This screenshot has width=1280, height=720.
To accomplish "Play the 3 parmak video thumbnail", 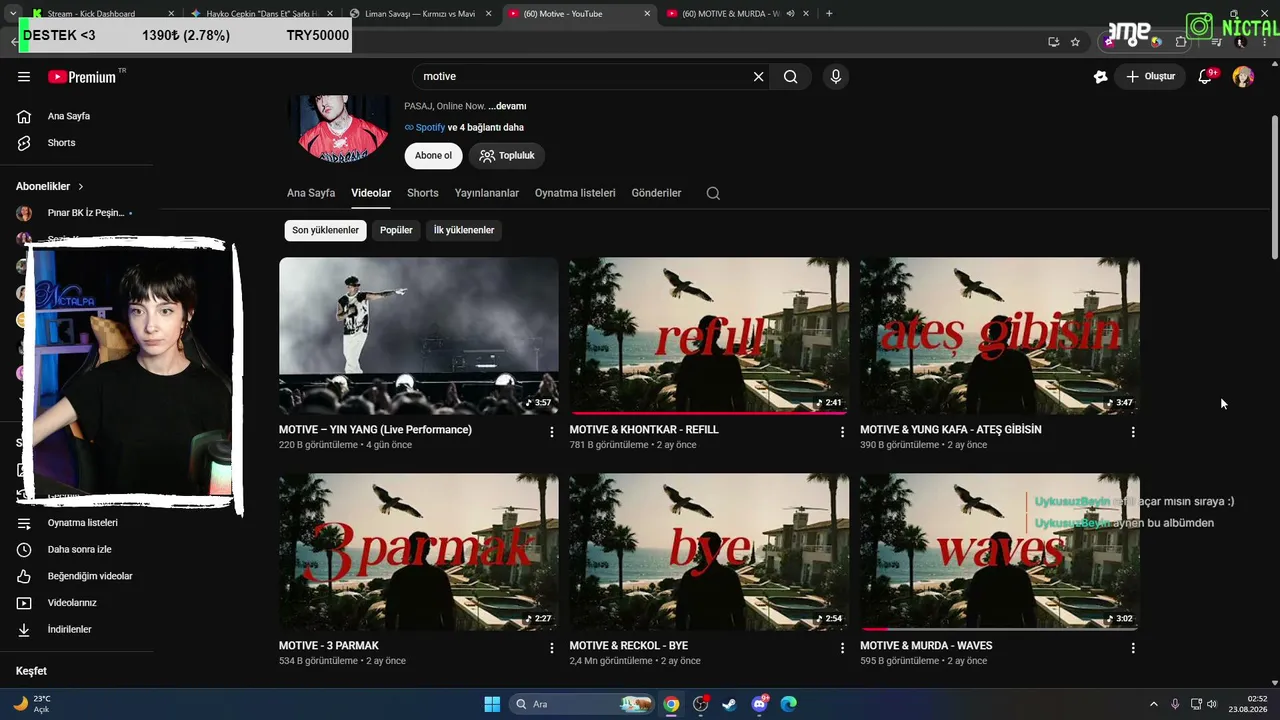I will (x=419, y=551).
